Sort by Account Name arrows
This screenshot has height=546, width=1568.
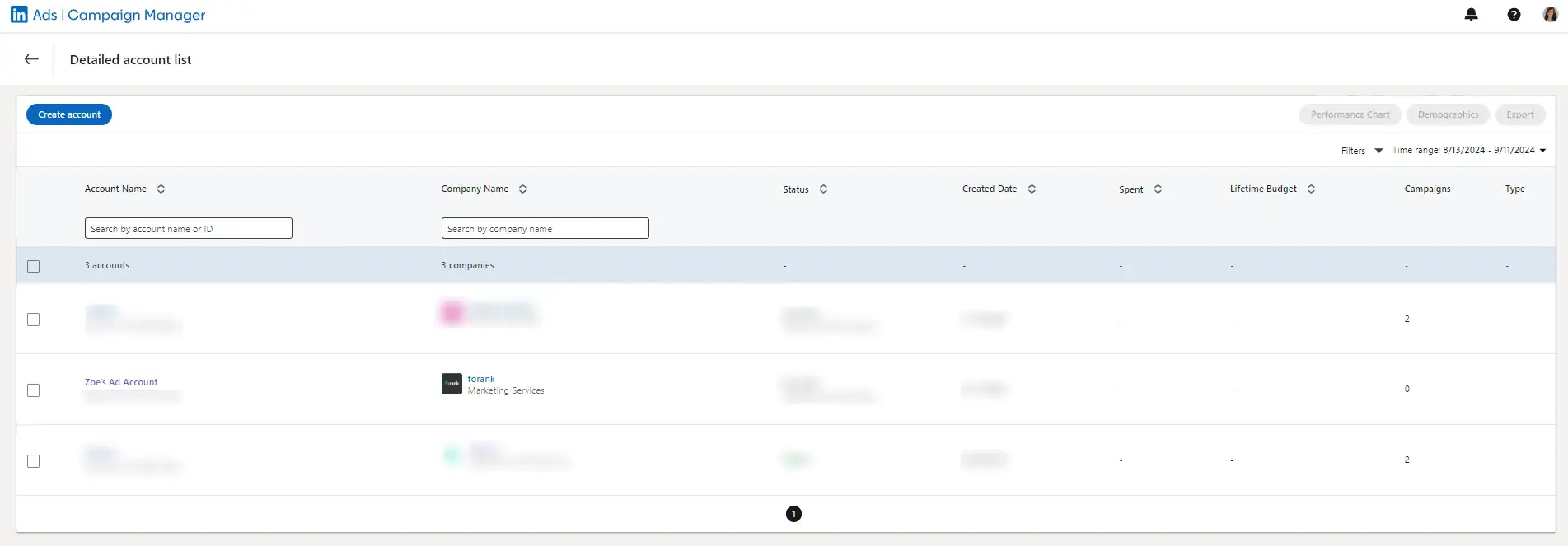(161, 189)
